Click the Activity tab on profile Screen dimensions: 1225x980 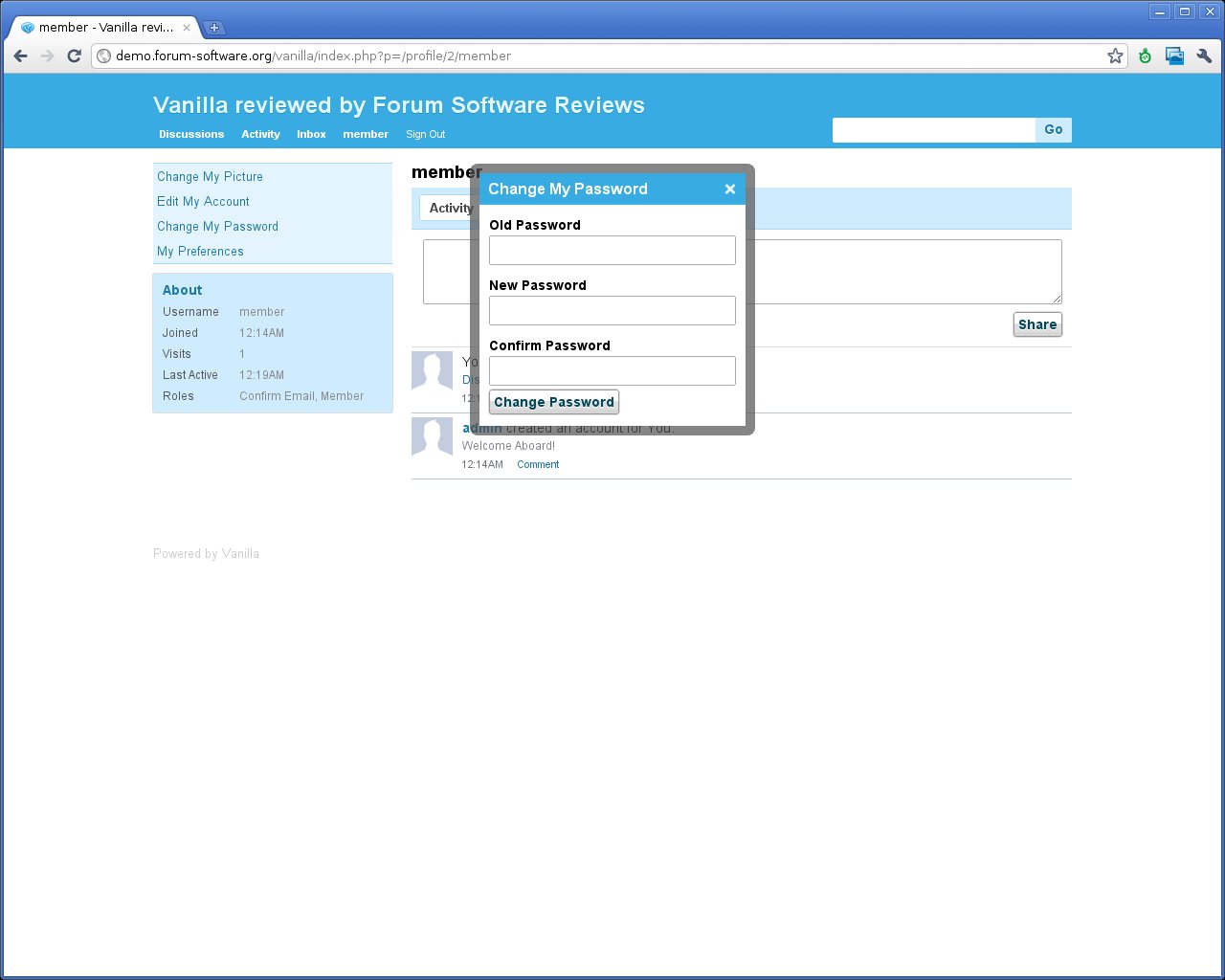[450, 208]
